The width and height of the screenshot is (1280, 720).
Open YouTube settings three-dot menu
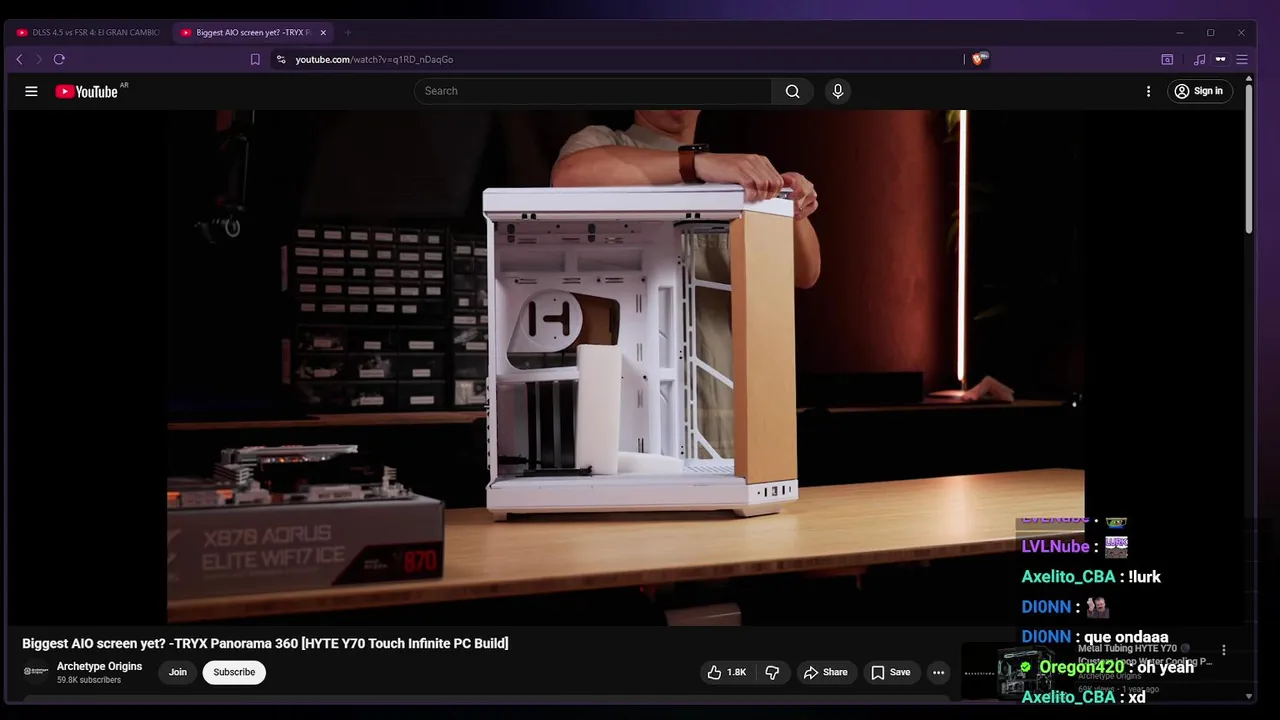click(1148, 91)
